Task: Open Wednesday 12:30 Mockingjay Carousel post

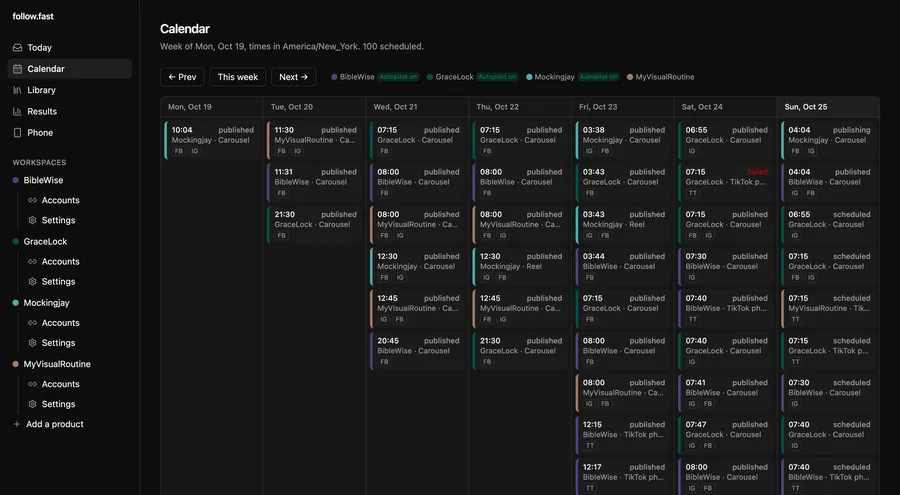Action: 417,266
